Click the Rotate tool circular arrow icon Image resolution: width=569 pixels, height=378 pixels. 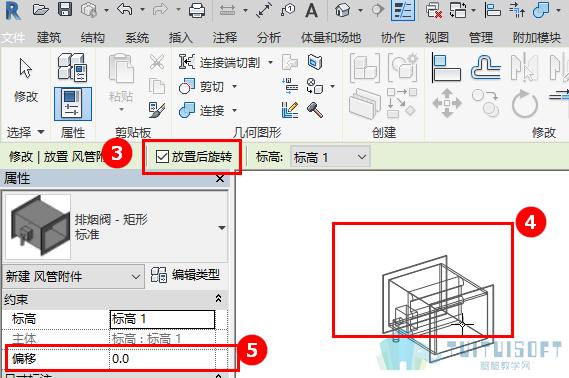coord(524,104)
